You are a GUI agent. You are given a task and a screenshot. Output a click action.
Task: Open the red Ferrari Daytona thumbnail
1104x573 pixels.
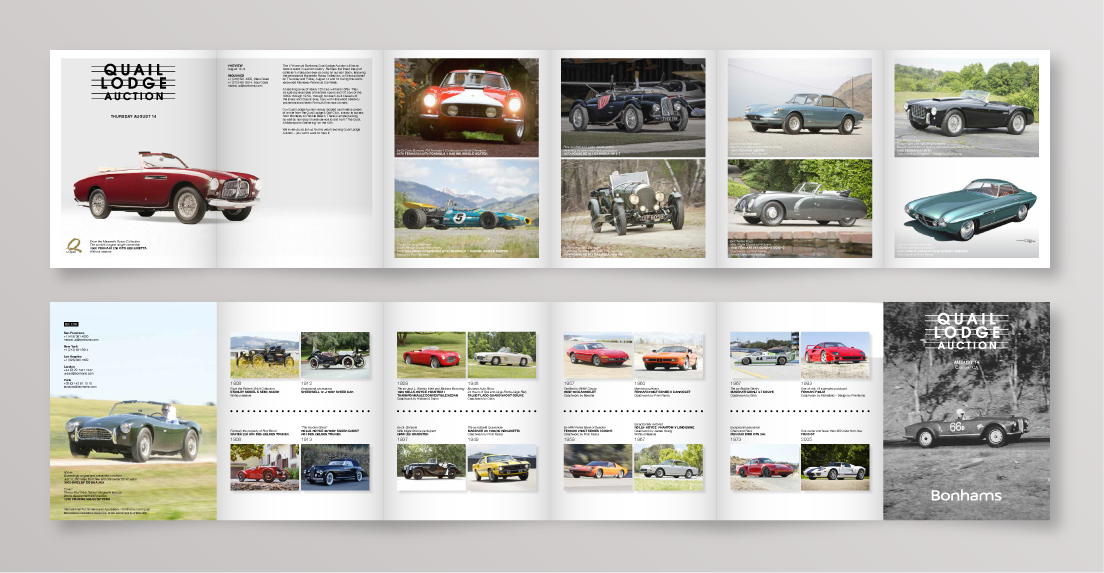tap(598, 355)
